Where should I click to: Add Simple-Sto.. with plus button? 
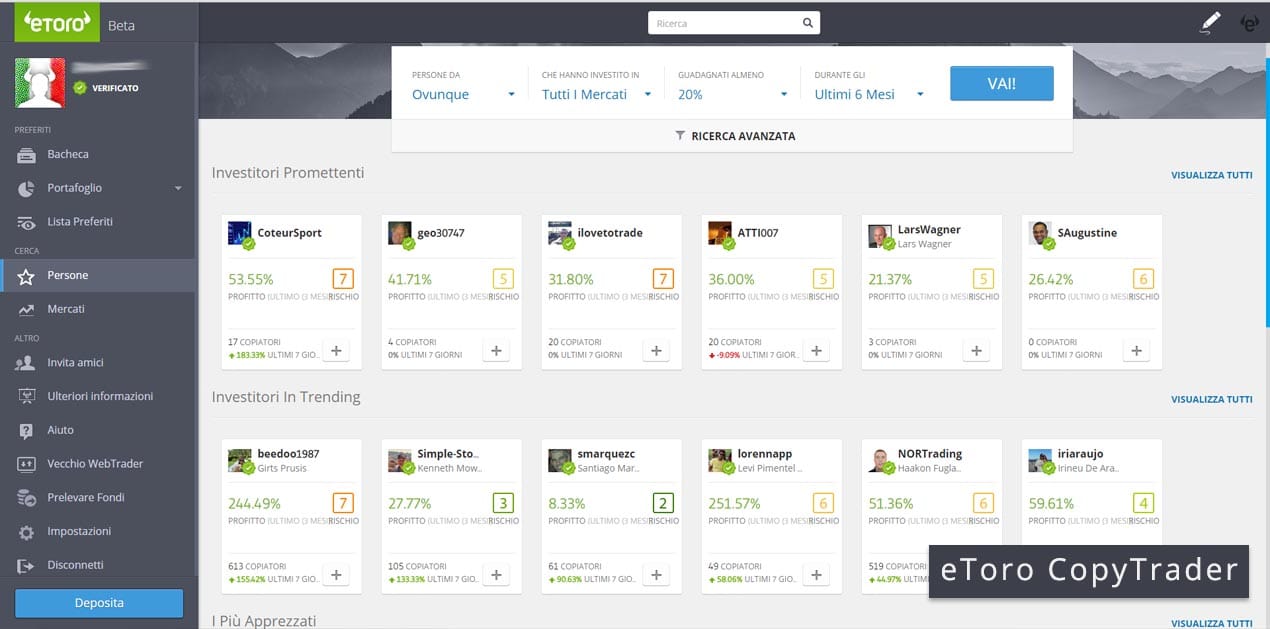(496, 575)
